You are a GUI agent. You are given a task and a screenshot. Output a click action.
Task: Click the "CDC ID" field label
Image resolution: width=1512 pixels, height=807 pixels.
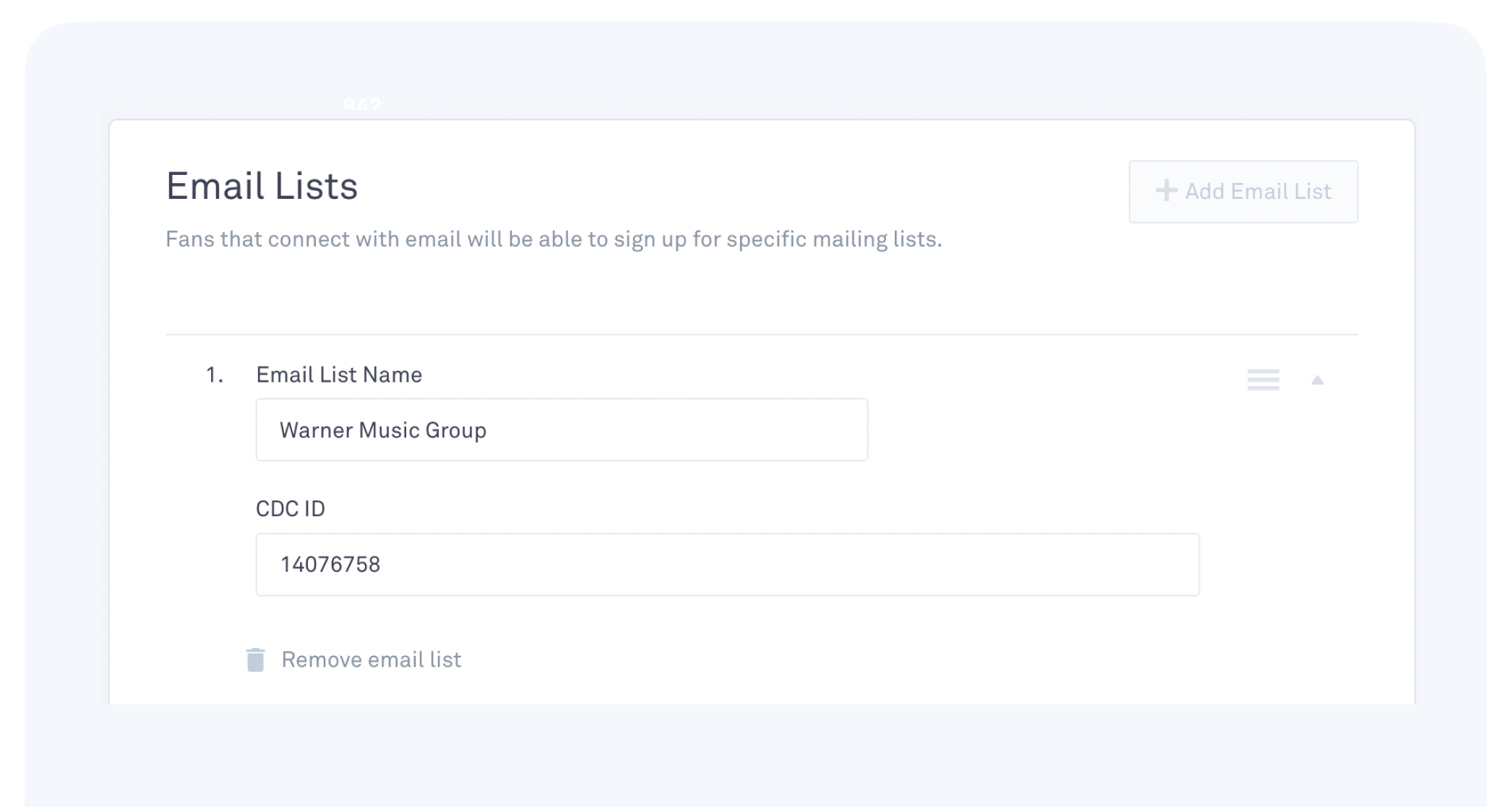pyautogui.click(x=291, y=509)
